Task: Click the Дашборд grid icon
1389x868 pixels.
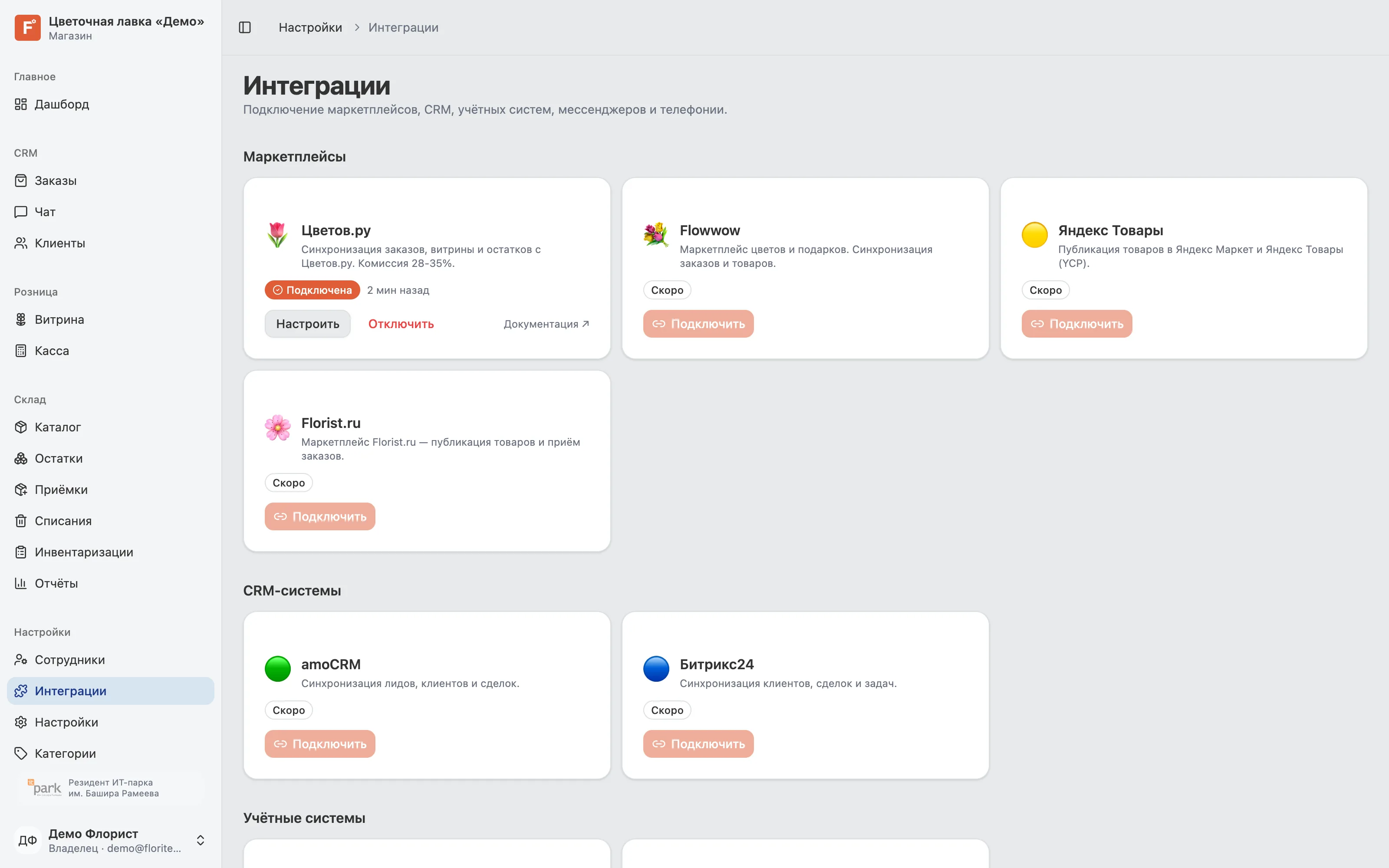Action: 21,104
